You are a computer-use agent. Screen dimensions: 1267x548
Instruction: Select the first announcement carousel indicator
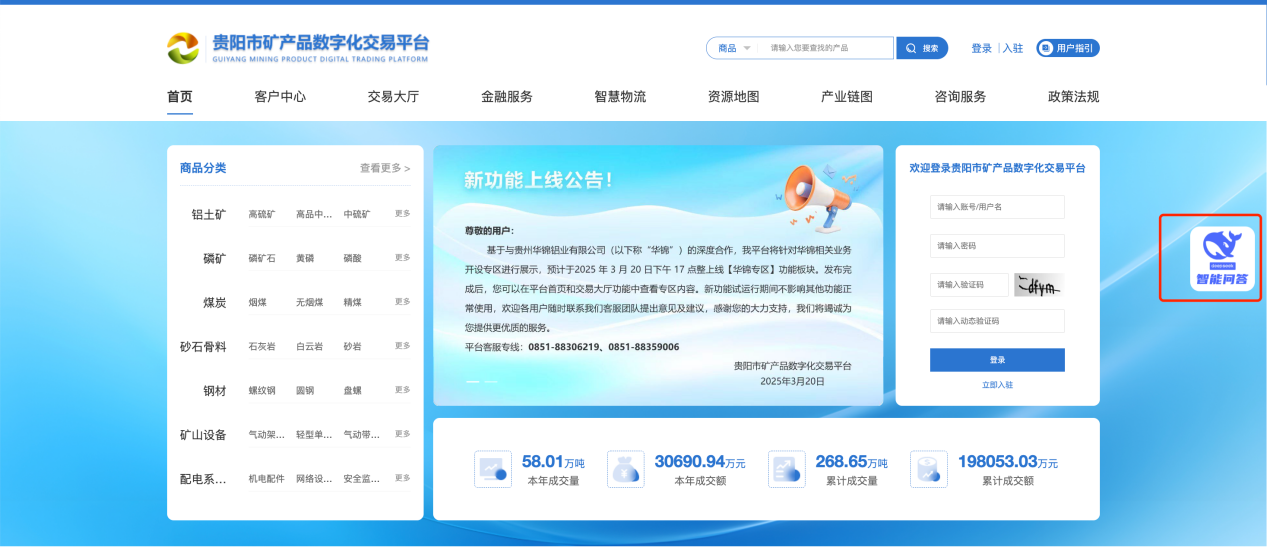[x=473, y=382]
